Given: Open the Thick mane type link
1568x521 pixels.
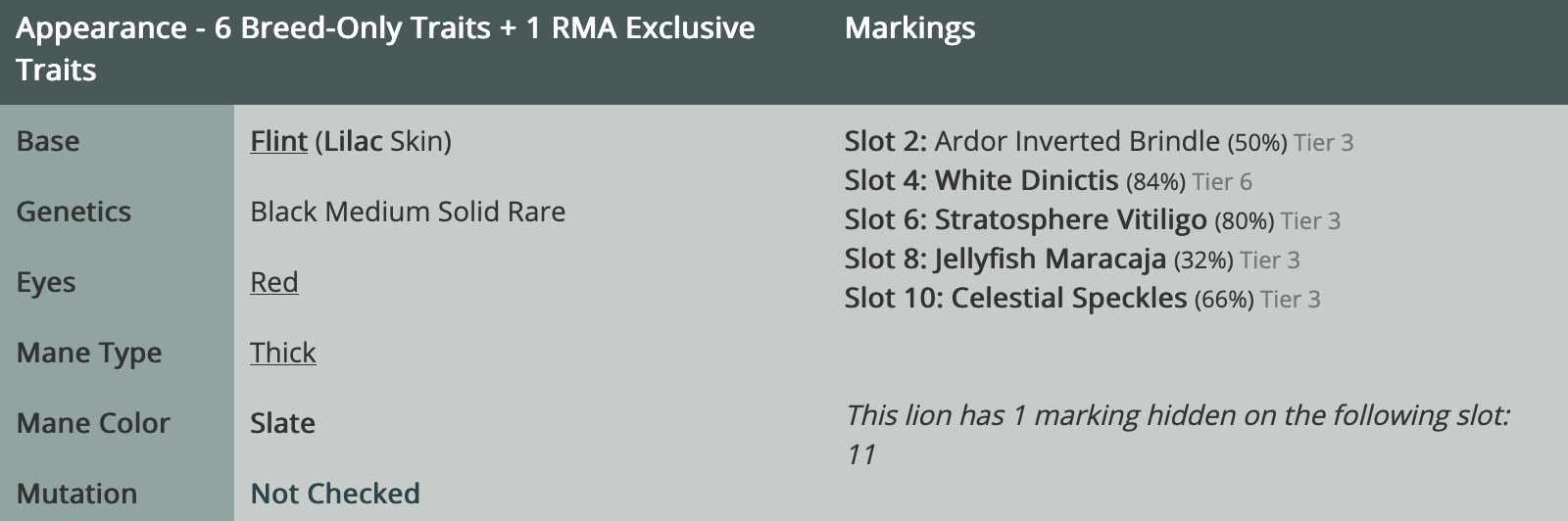Looking at the screenshot, I should click(x=282, y=353).
